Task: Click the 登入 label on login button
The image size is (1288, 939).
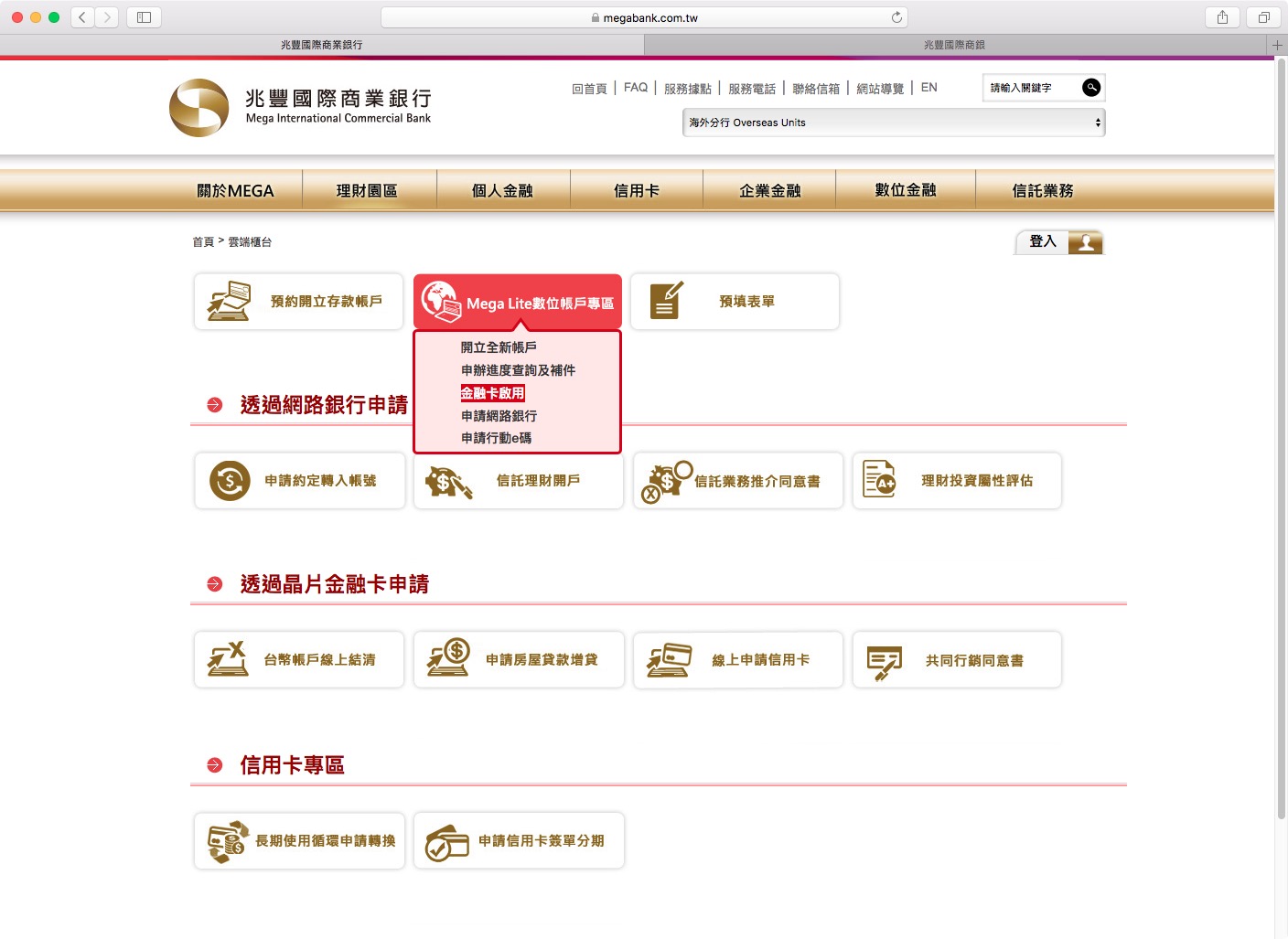Action: pos(1043,241)
